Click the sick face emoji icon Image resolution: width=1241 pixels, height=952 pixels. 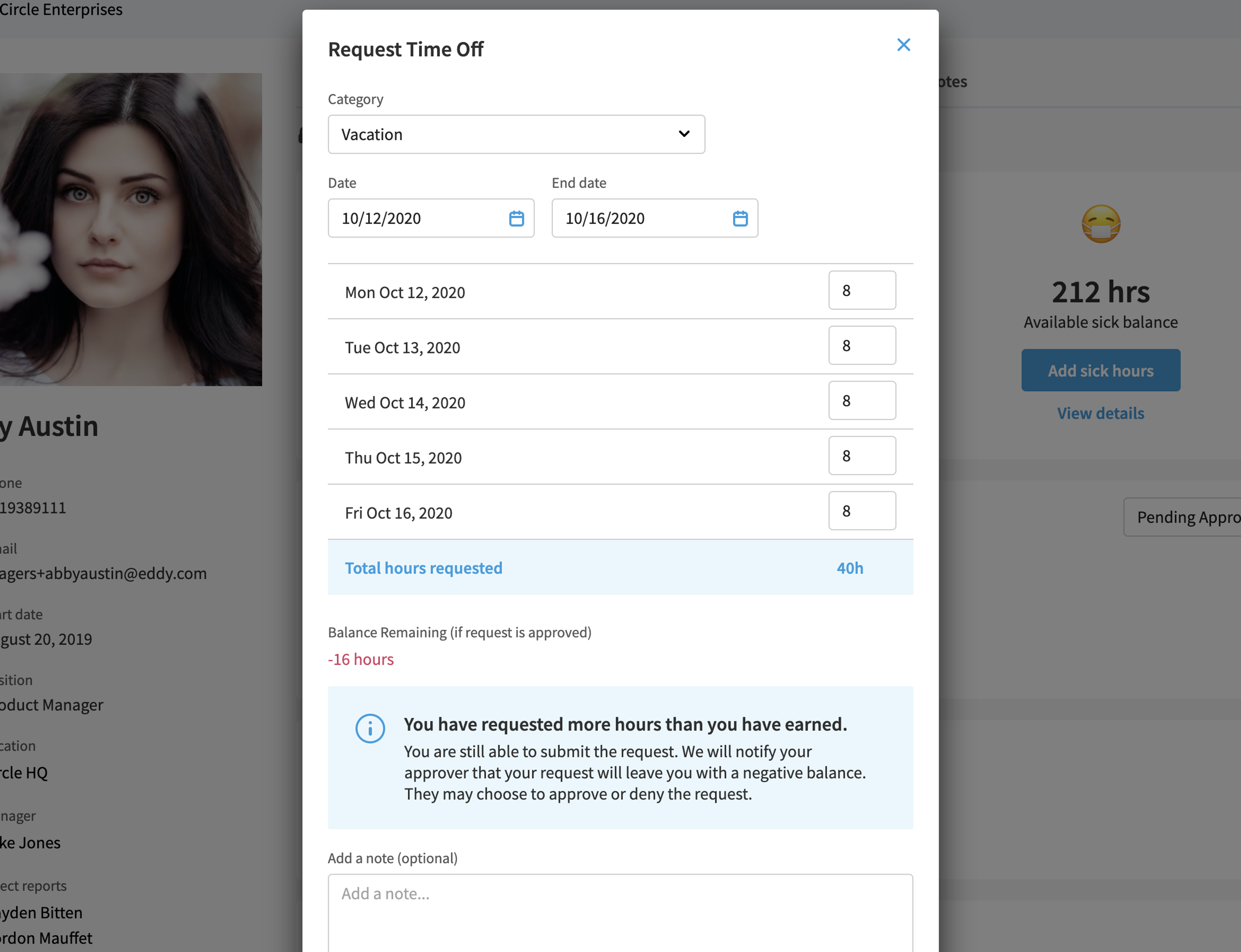(1100, 224)
